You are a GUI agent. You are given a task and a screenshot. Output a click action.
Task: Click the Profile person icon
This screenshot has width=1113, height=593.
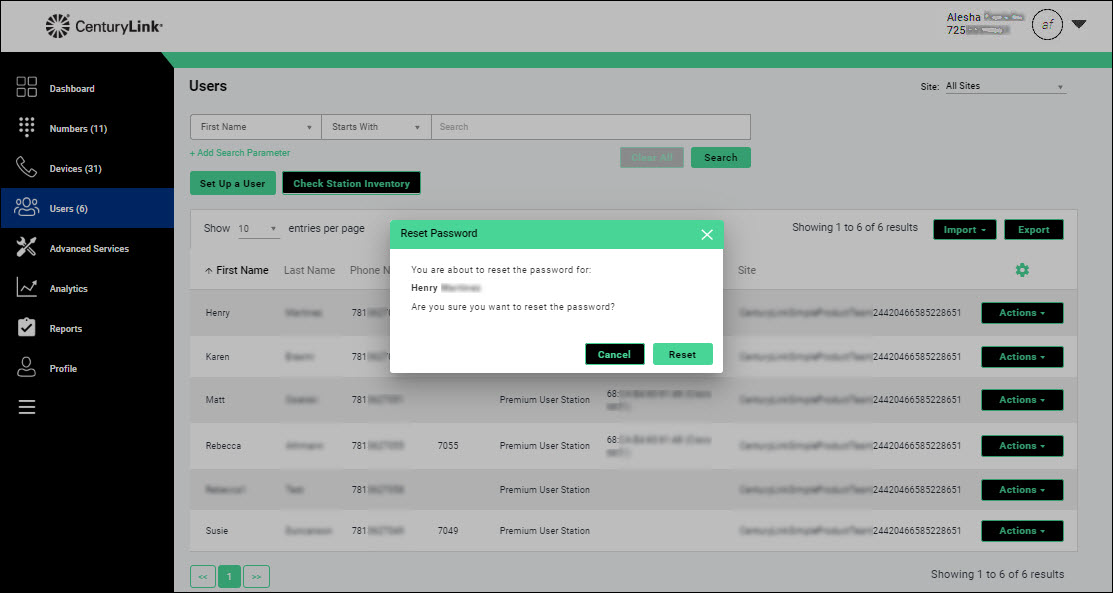click(x=27, y=368)
